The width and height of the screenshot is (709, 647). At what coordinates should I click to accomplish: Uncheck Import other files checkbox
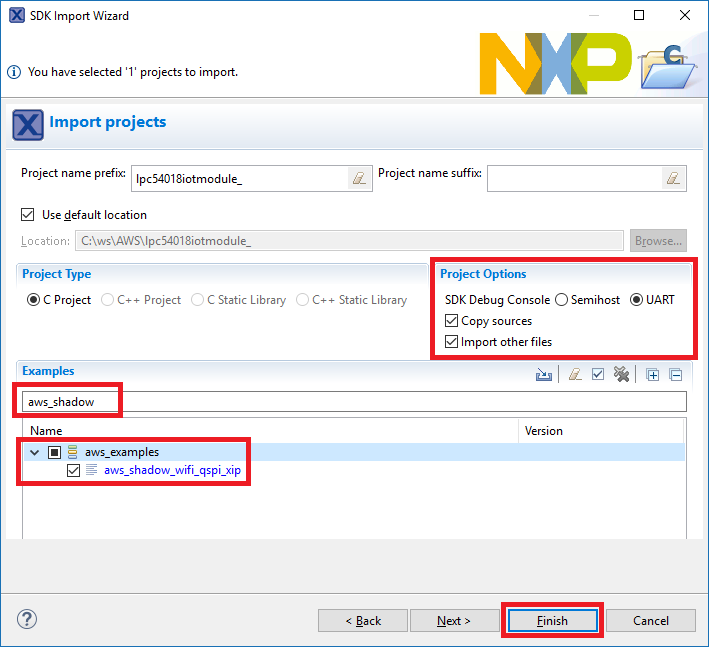(451, 342)
